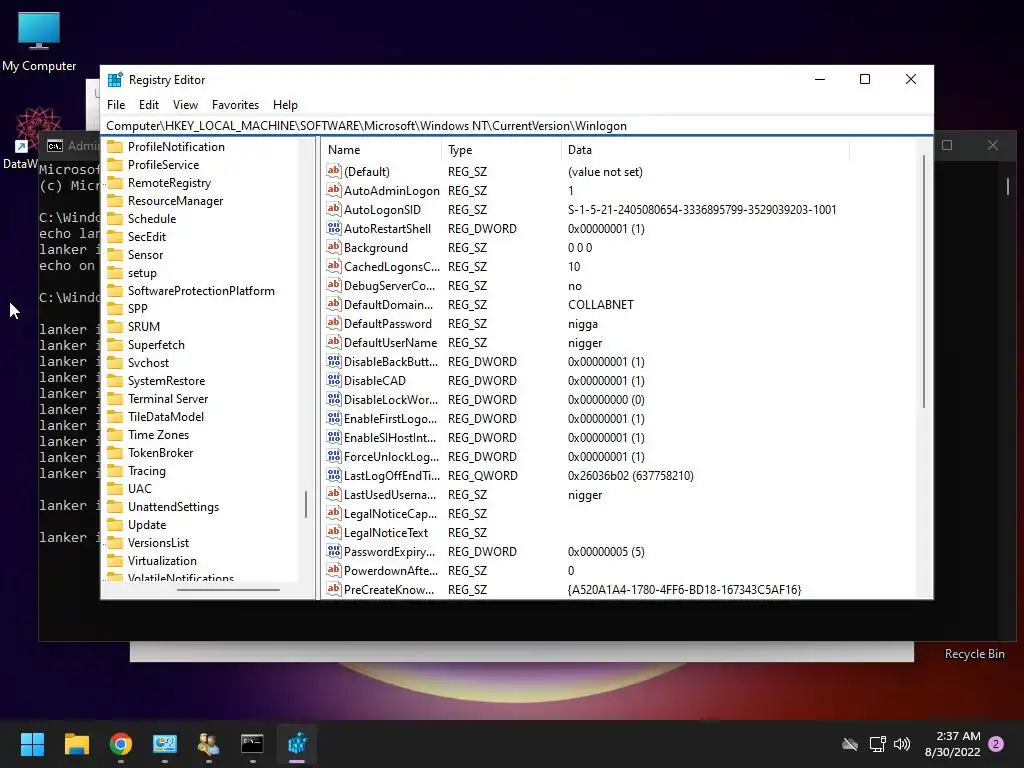Launch Google Chrome from the taskbar

[x=121, y=744]
